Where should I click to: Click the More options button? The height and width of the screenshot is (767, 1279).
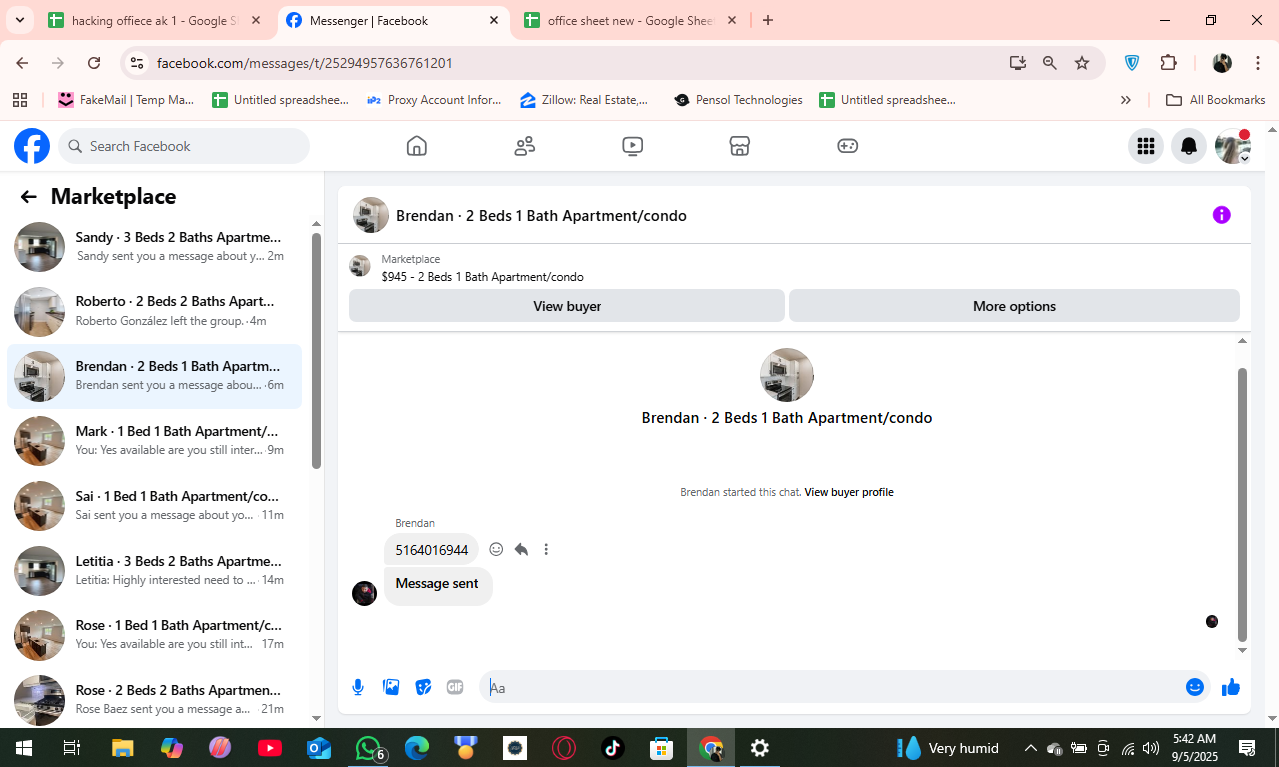coord(1014,306)
